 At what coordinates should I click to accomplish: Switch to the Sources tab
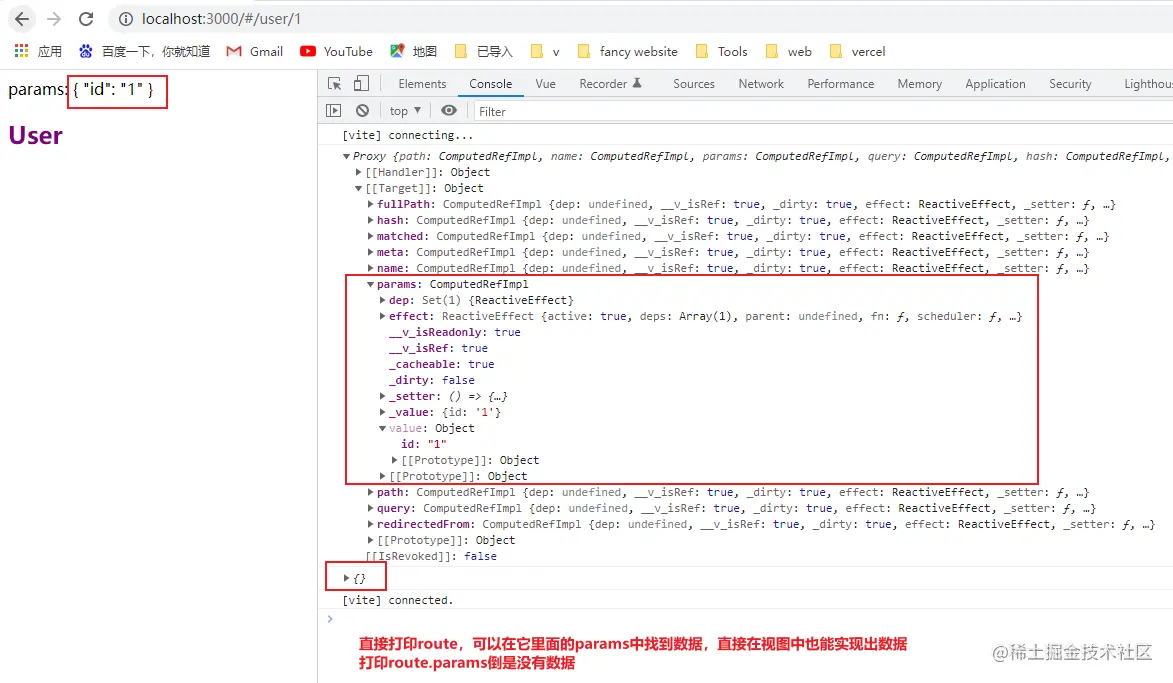coord(693,84)
